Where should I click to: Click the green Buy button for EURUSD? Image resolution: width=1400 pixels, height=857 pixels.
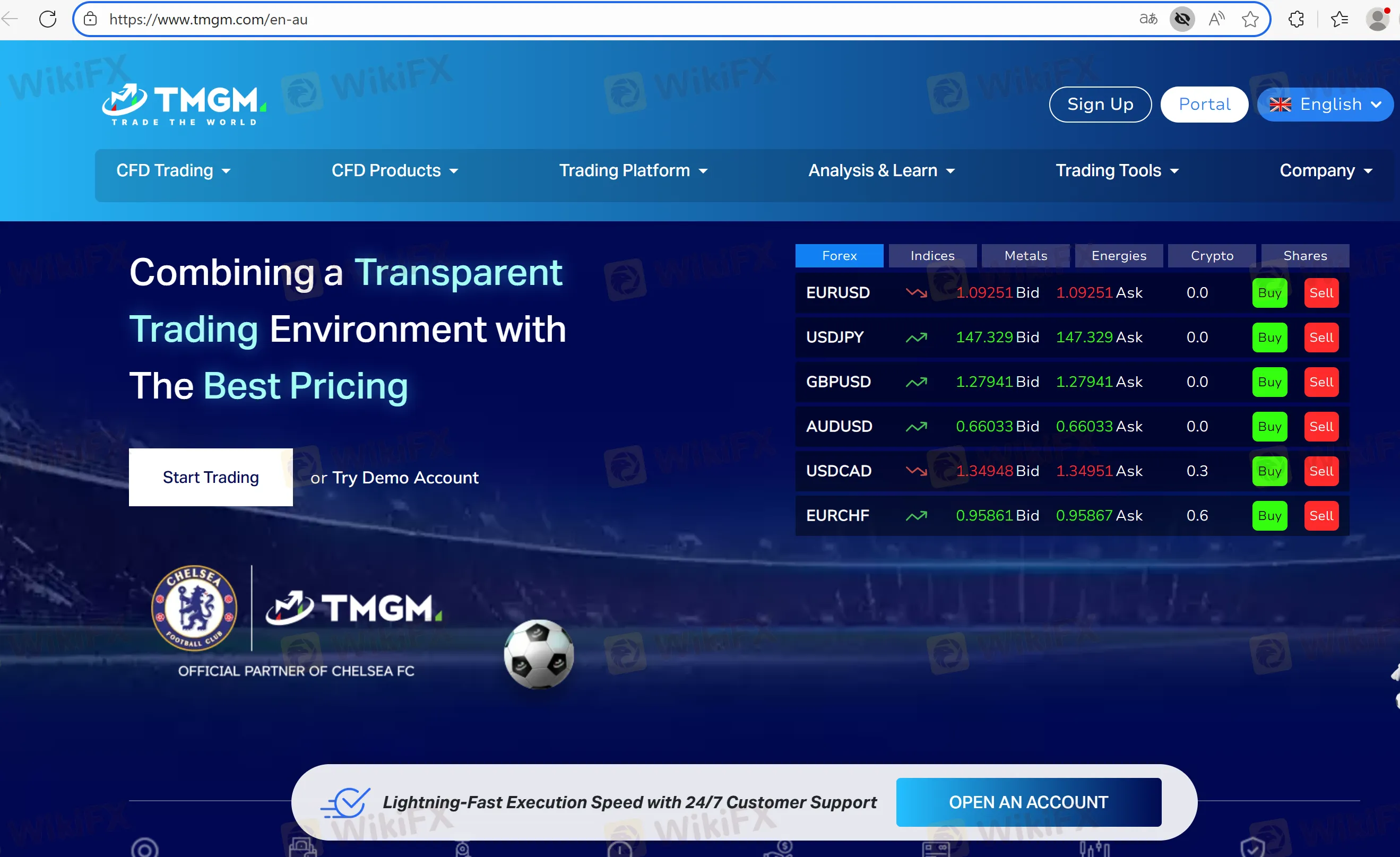(x=1269, y=293)
